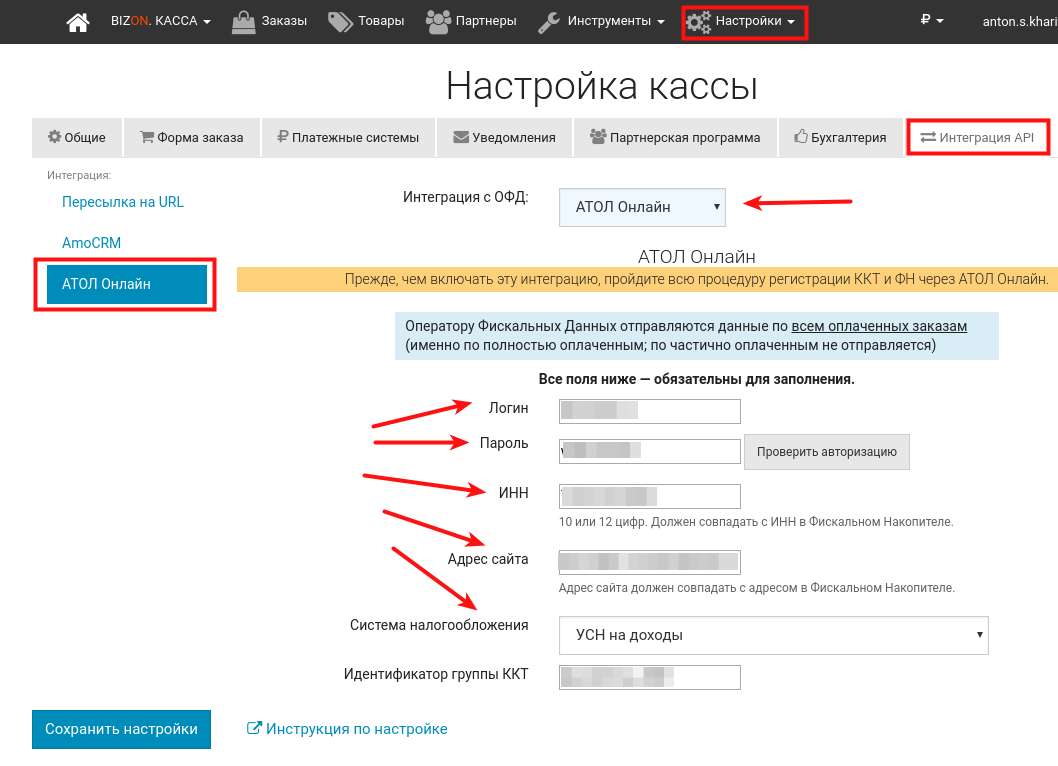Expand the BIZON. КАССА dropdown menu
The width and height of the screenshot is (1058, 766).
pos(160,21)
